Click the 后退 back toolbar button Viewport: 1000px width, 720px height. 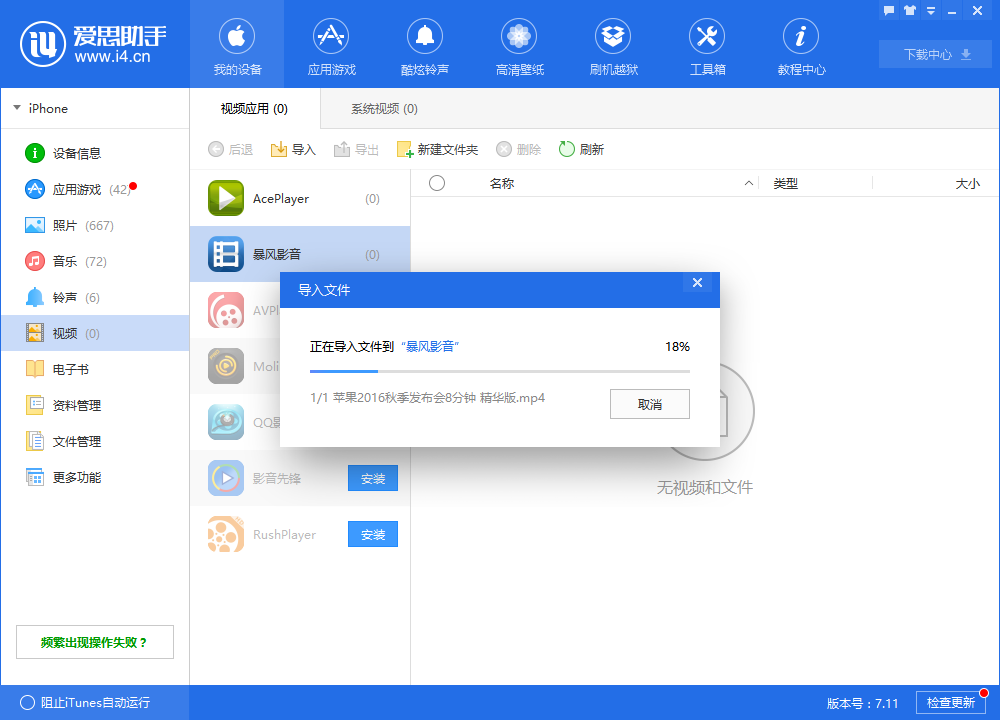pyautogui.click(x=230, y=149)
